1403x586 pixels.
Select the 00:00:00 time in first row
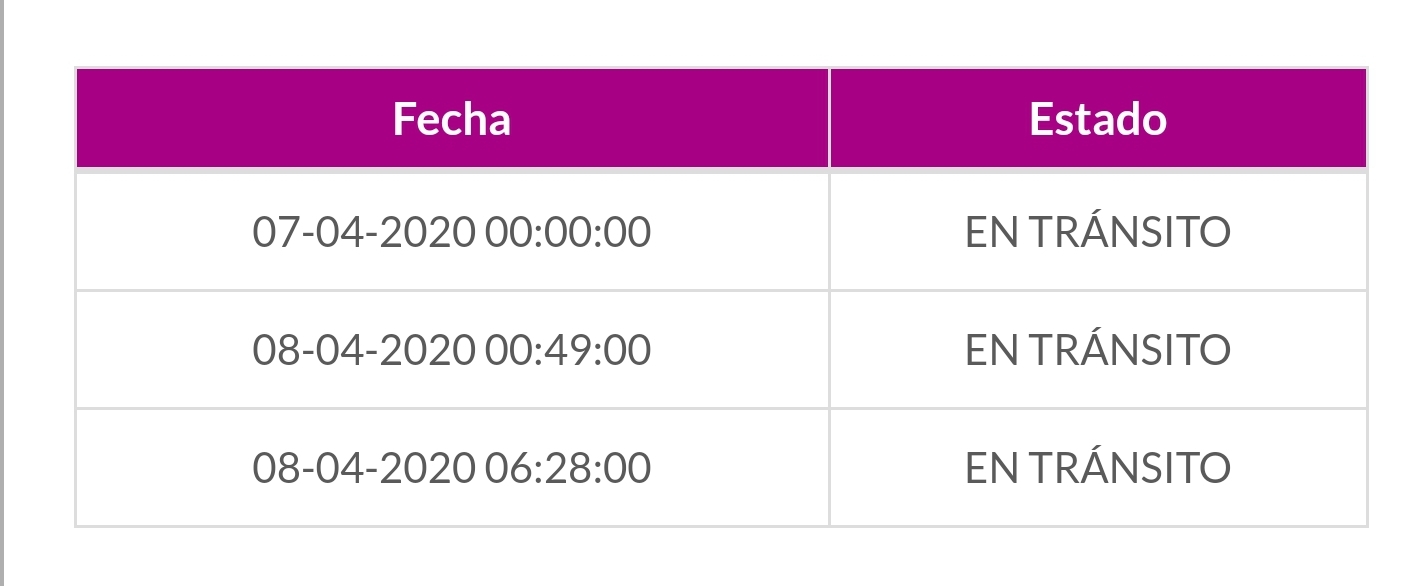point(568,232)
